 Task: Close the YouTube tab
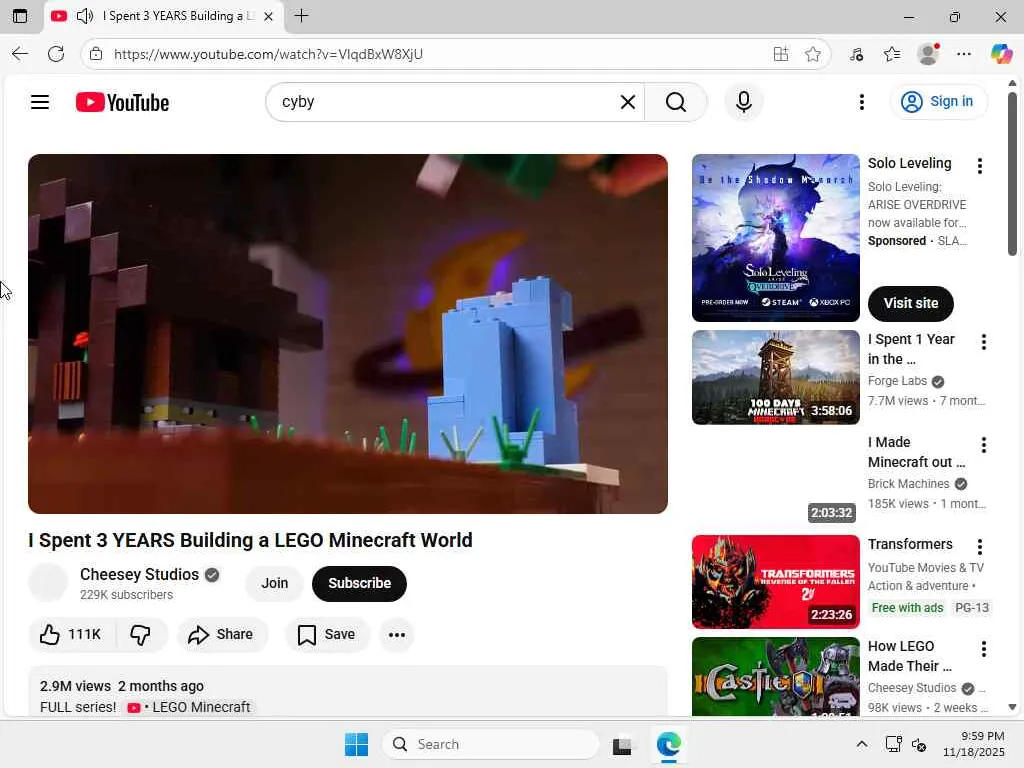click(x=268, y=16)
